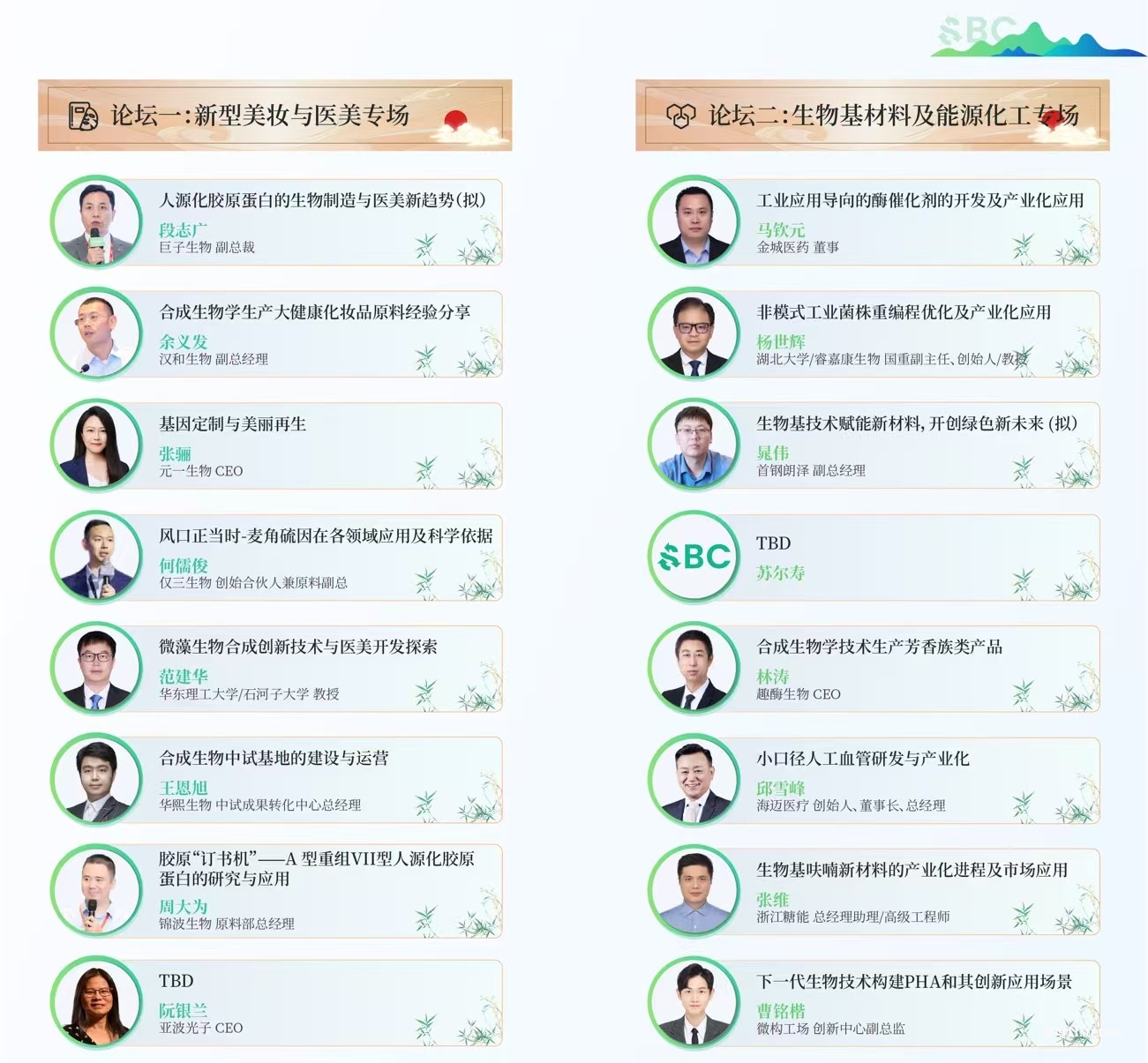
Task: Click talk title 微藻生物合成创新技术与医美开发探索
Action: coord(298,647)
